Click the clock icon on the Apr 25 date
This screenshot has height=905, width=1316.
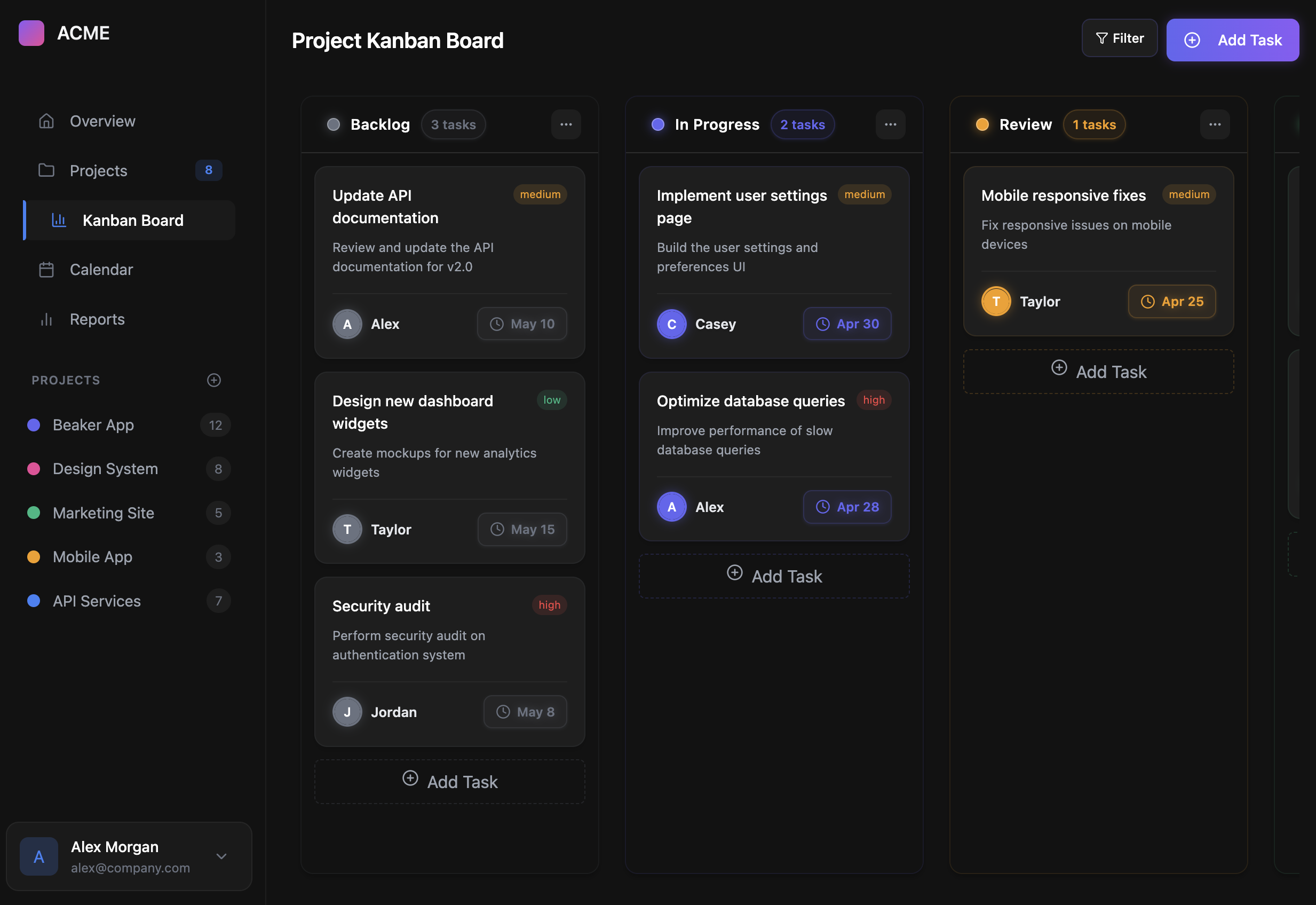point(1147,302)
